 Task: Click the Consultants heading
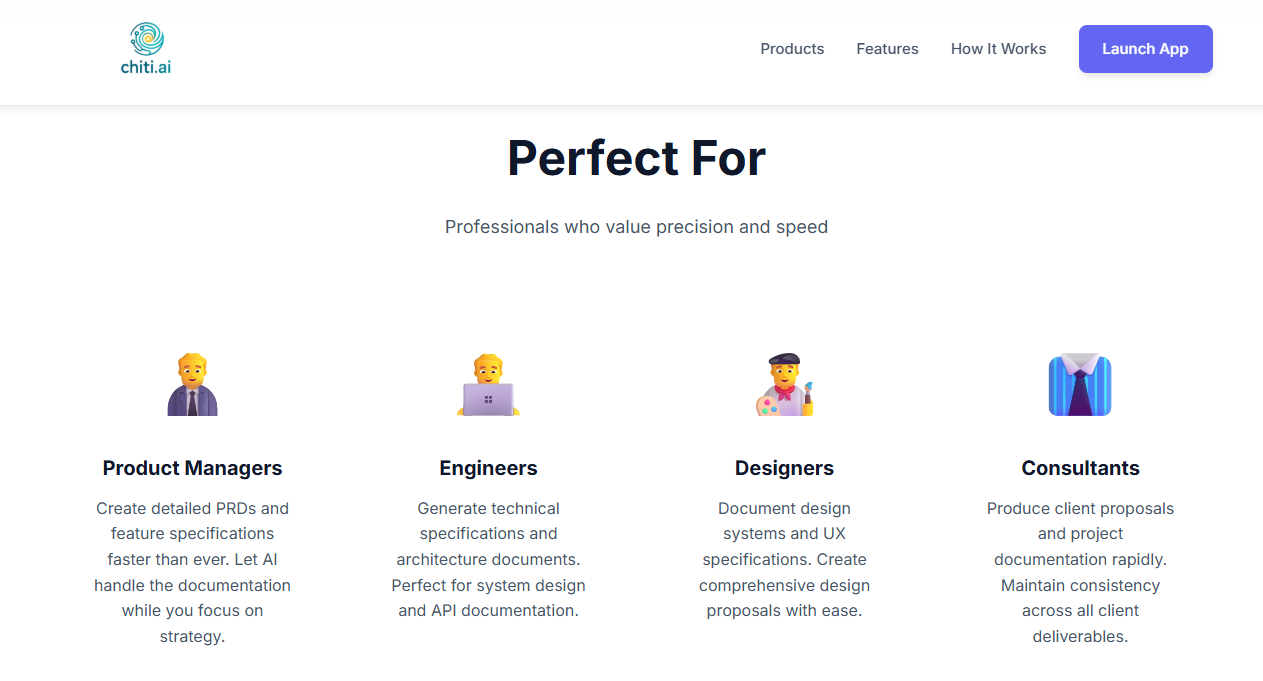coord(1080,467)
